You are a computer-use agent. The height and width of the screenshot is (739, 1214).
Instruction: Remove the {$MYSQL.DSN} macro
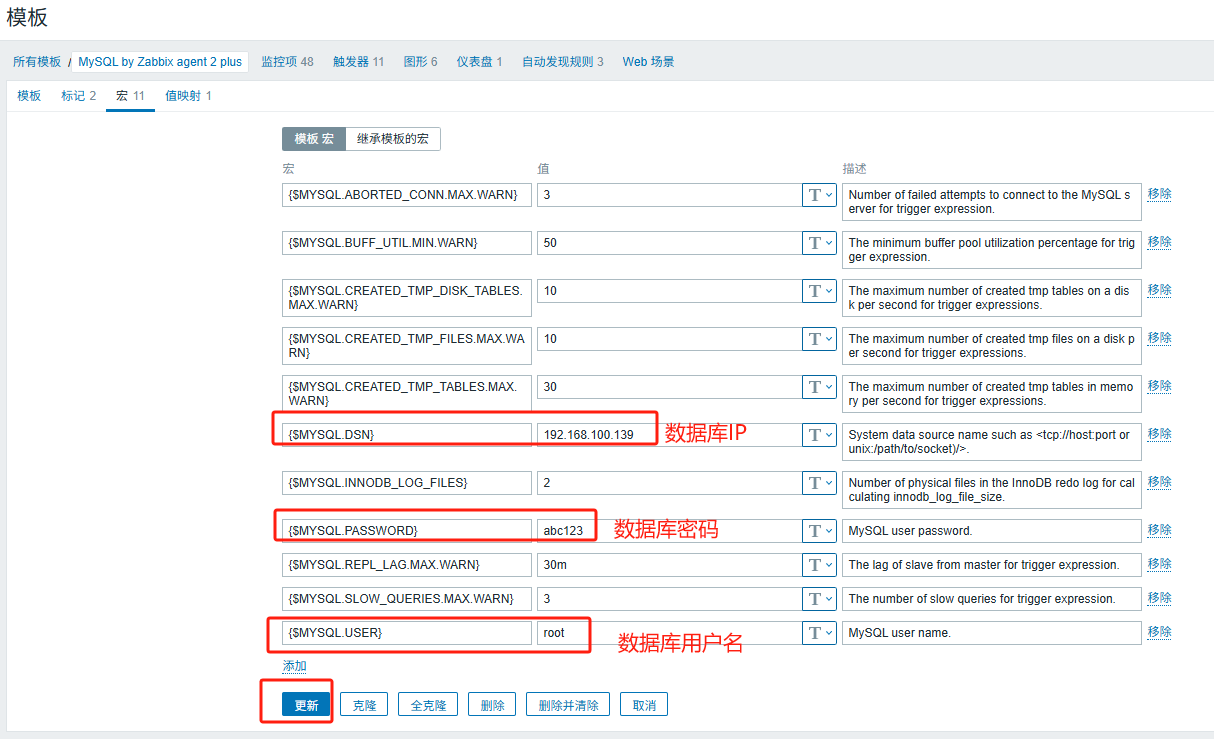click(x=1159, y=434)
